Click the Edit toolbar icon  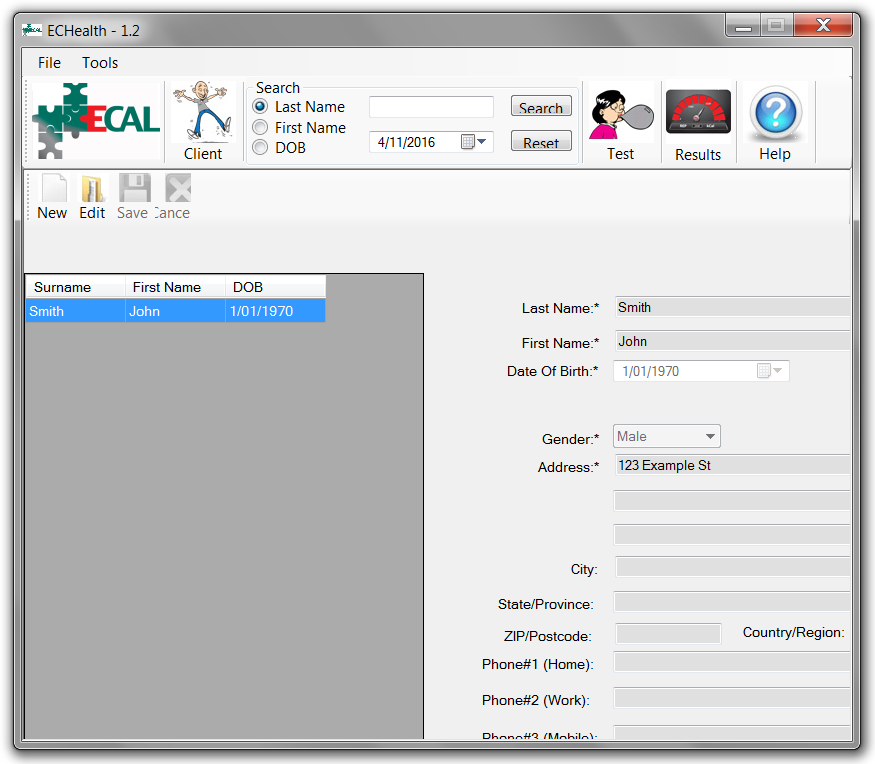click(x=92, y=196)
